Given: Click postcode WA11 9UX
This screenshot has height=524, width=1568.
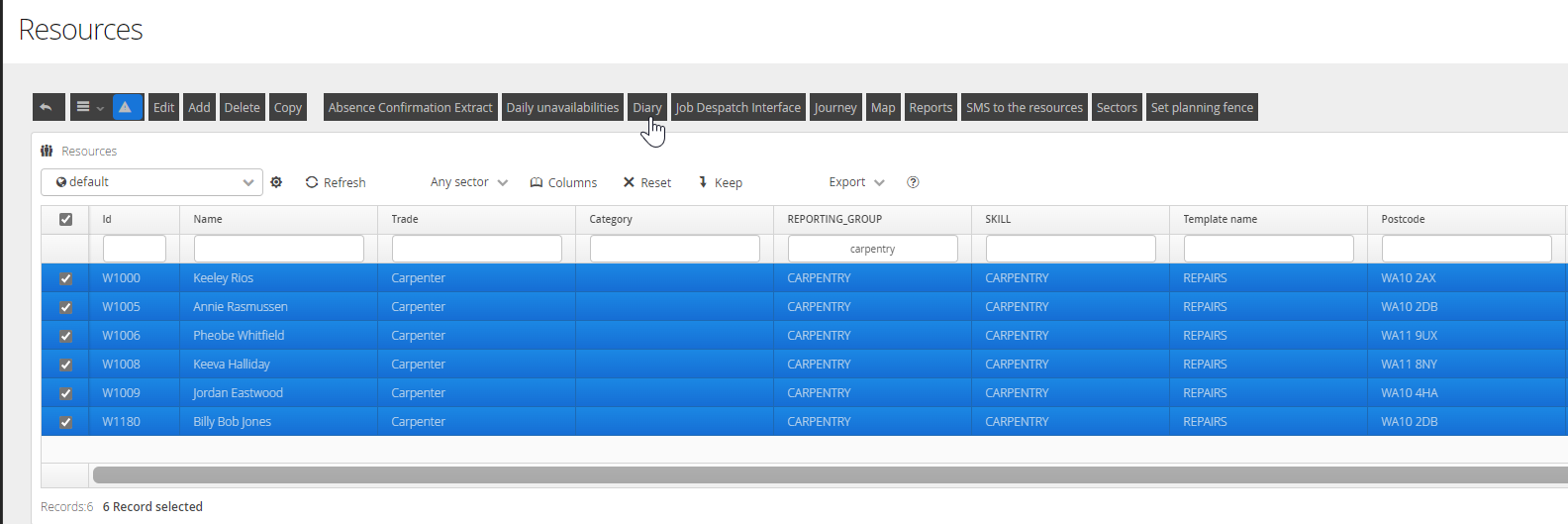Looking at the screenshot, I should (1410, 336).
